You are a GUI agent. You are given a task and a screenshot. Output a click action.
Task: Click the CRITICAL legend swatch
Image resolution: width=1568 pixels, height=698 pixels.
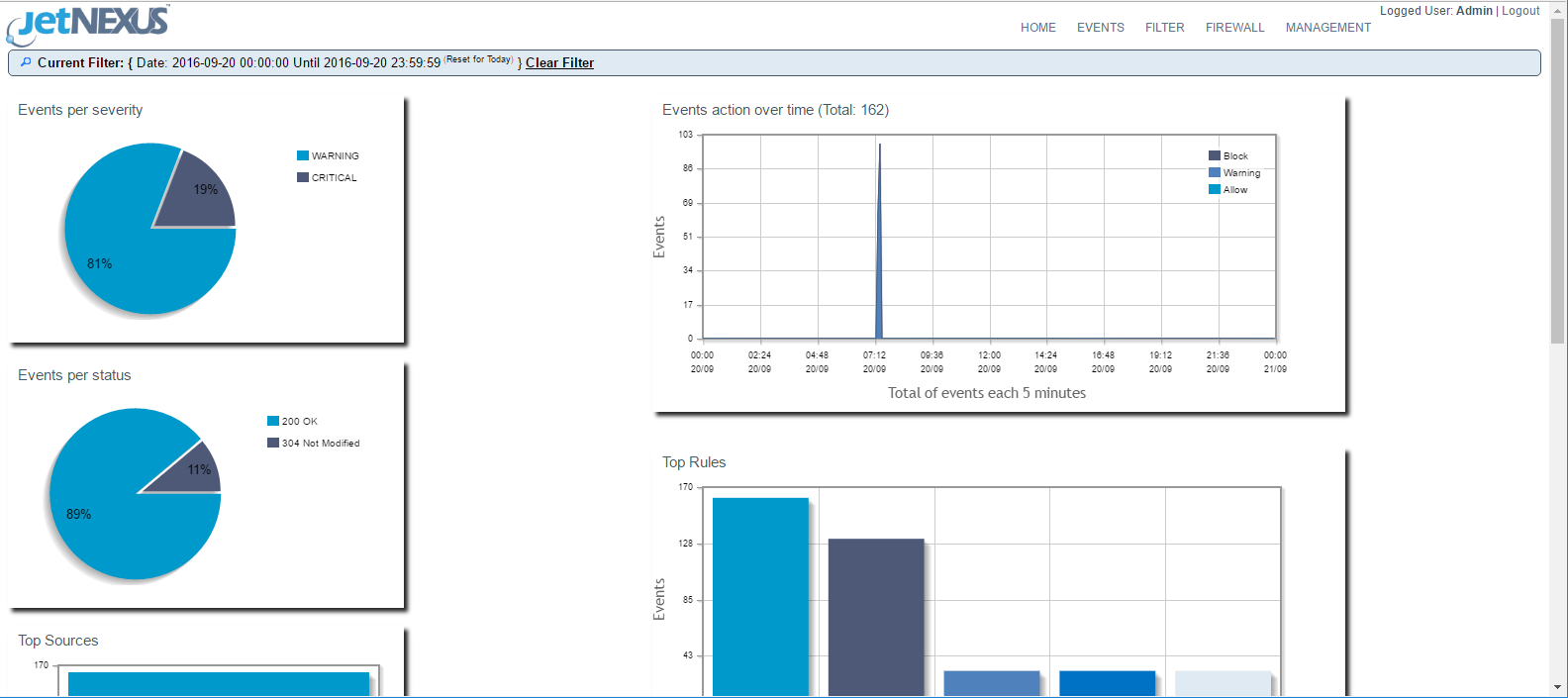tap(303, 177)
